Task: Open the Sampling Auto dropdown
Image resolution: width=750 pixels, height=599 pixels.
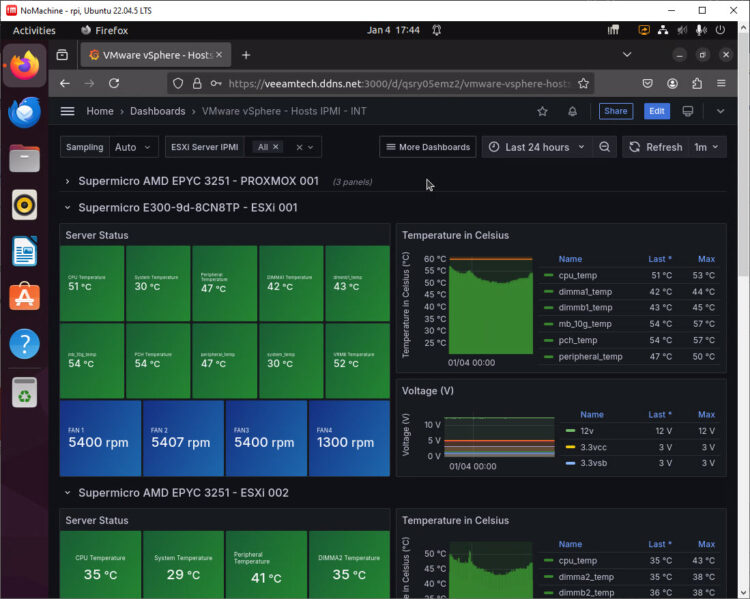Action: (x=134, y=147)
